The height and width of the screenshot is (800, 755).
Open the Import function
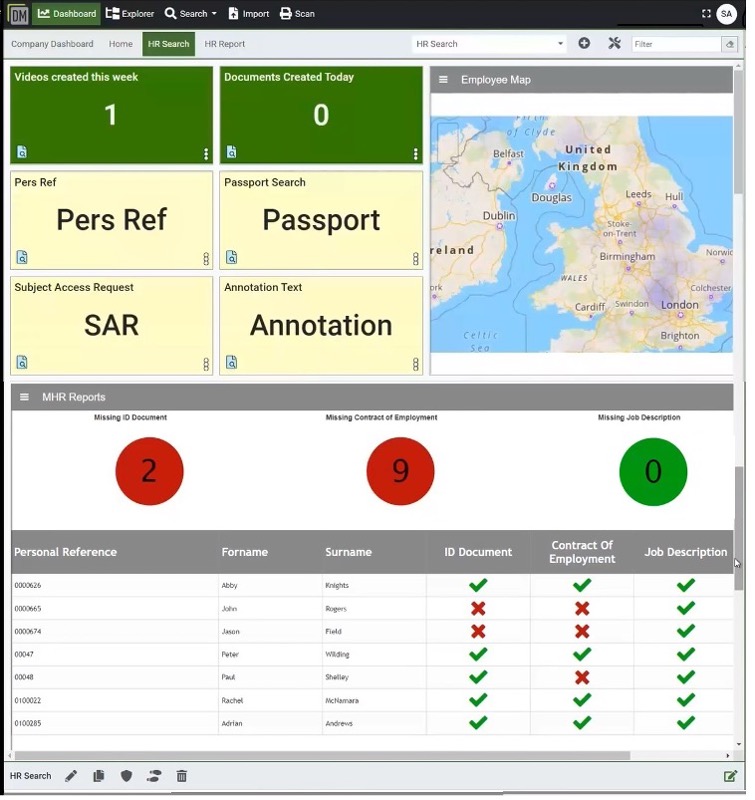click(249, 14)
